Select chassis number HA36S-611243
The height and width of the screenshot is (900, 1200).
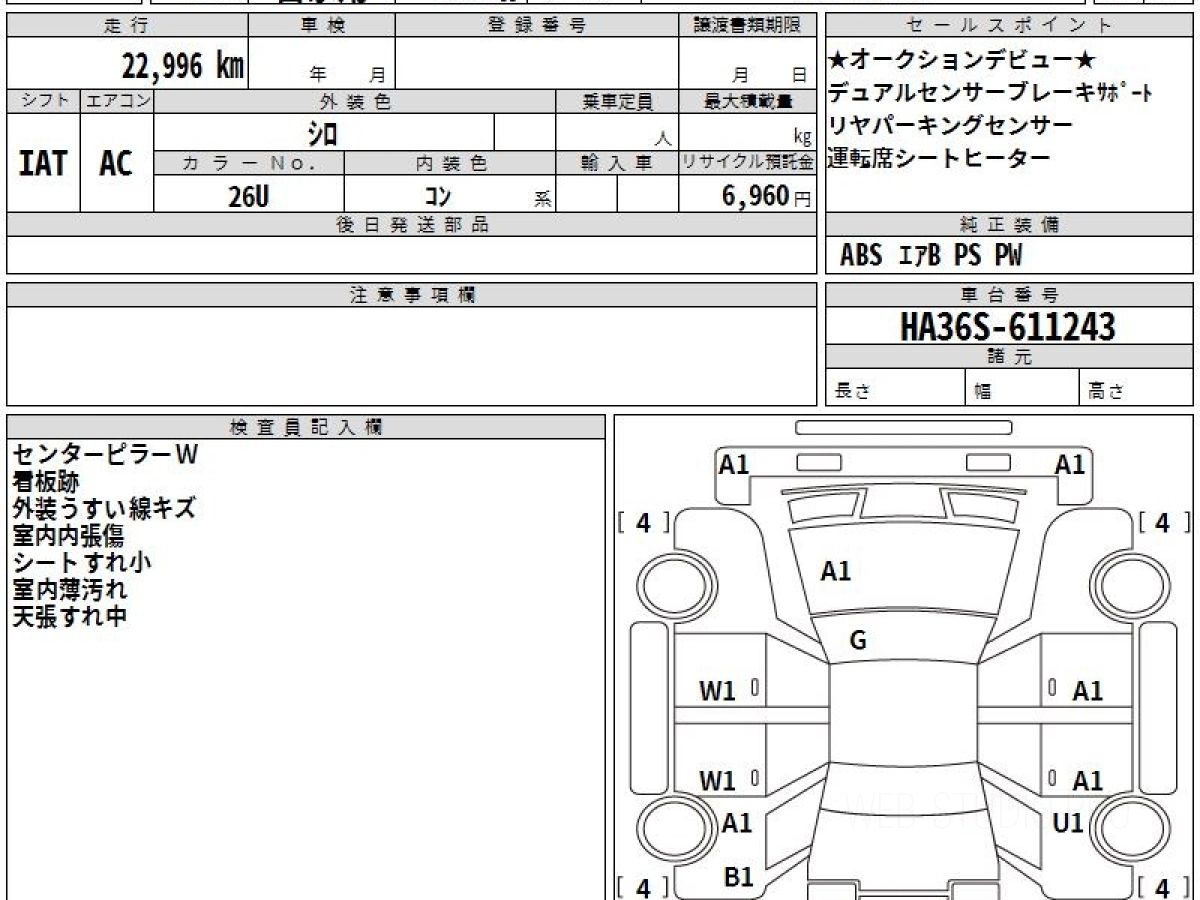point(1008,327)
